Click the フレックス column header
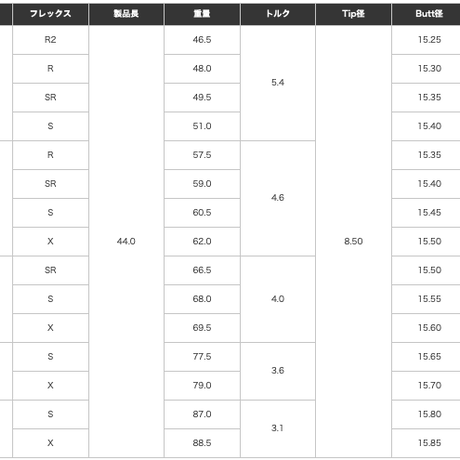 coord(50,14)
